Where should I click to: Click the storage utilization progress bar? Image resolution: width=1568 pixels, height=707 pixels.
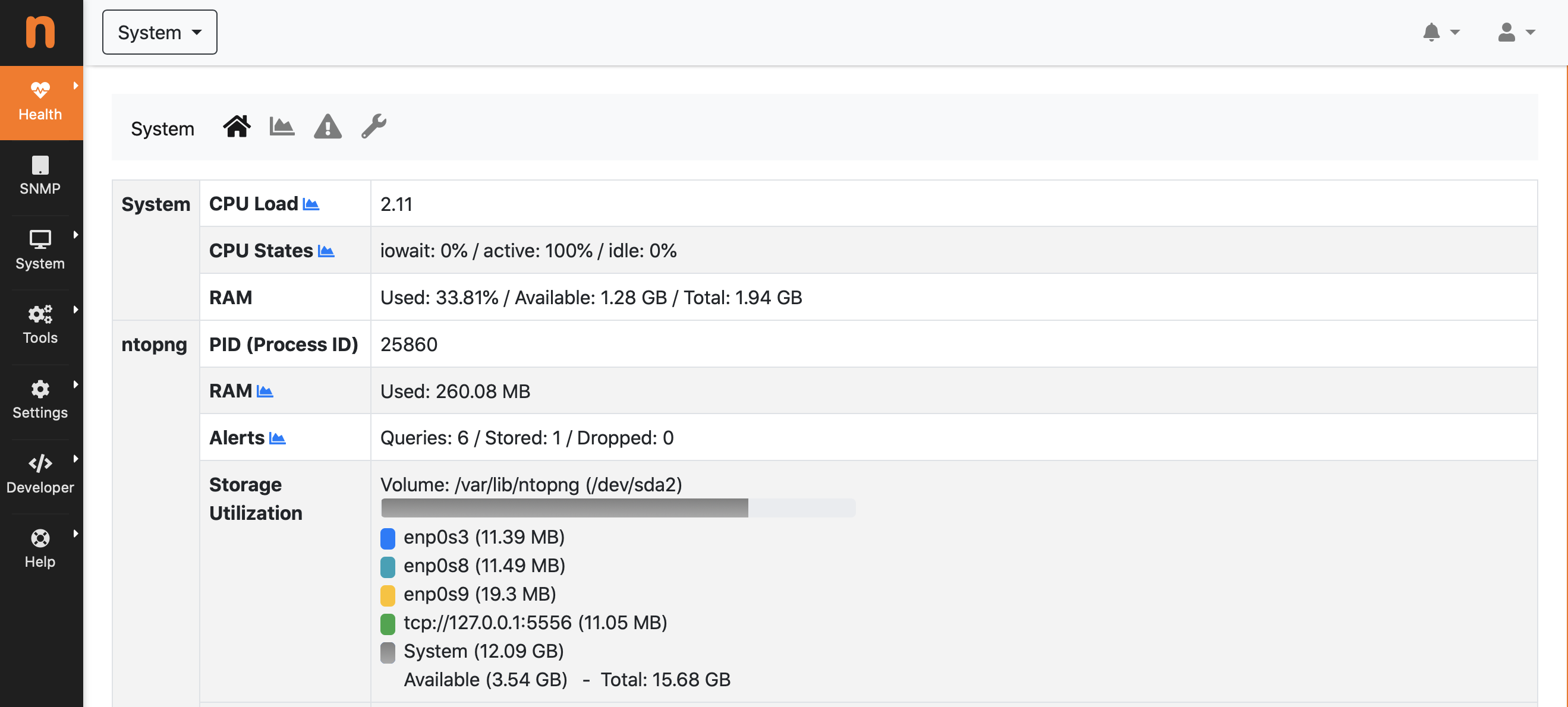(618, 508)
